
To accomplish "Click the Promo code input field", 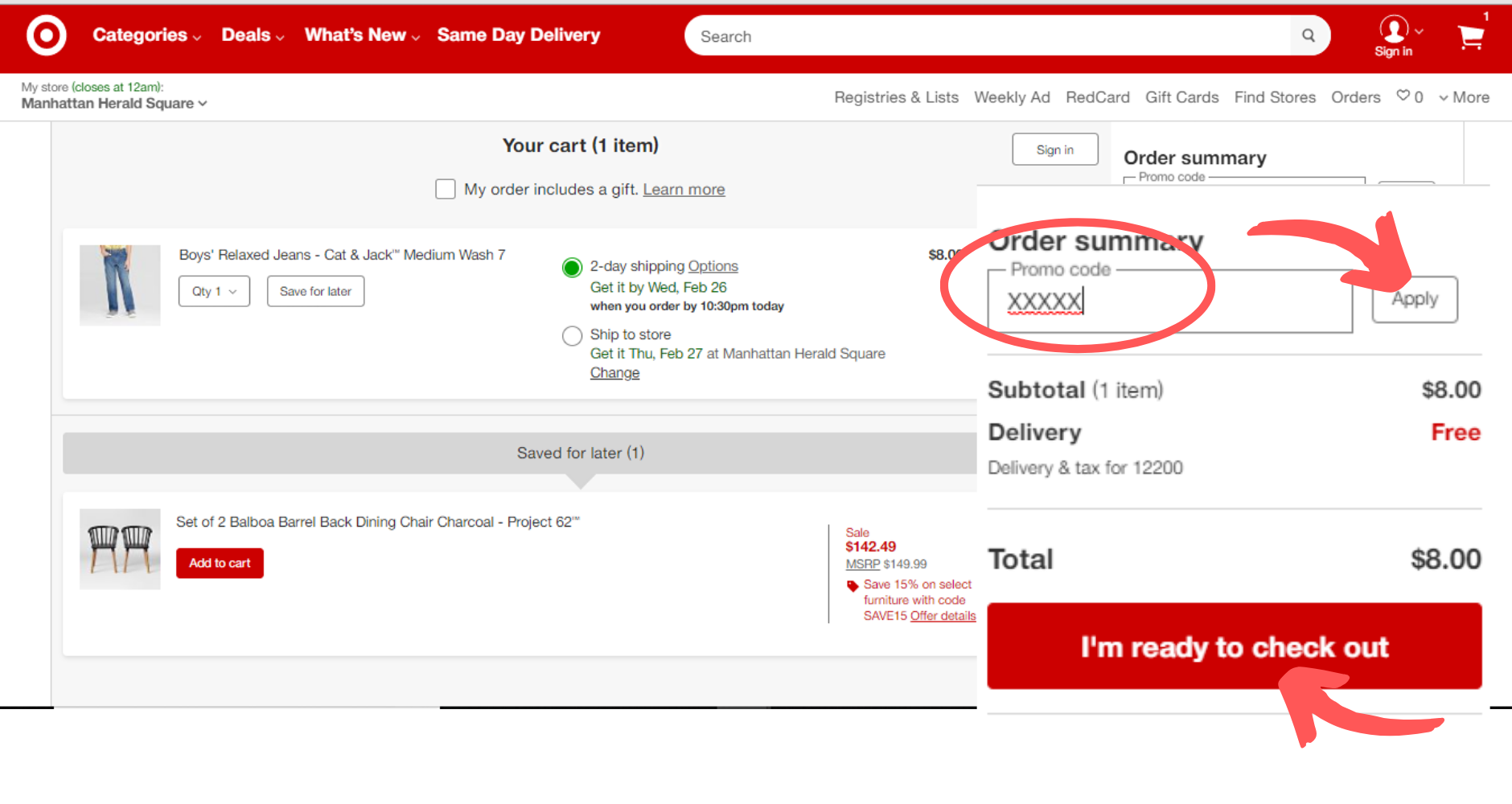I will [x=1170, y=301].
